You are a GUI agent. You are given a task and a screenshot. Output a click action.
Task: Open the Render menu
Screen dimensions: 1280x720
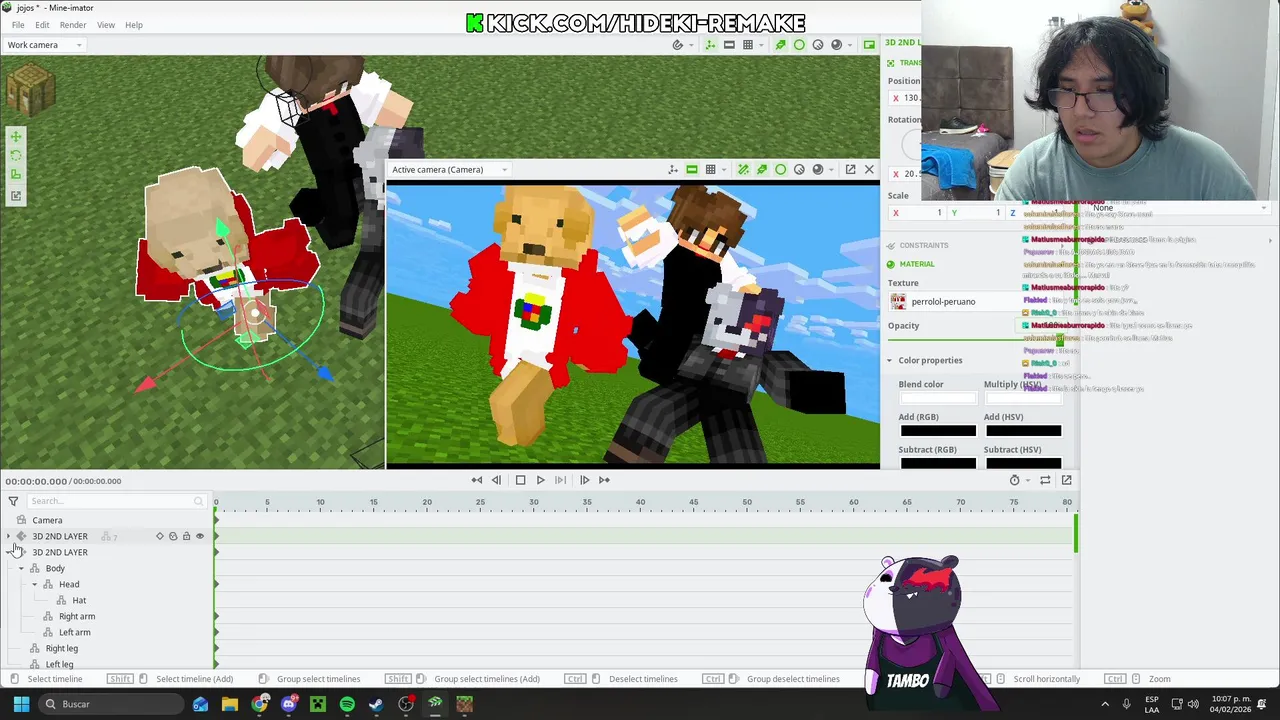pos(72,25)
